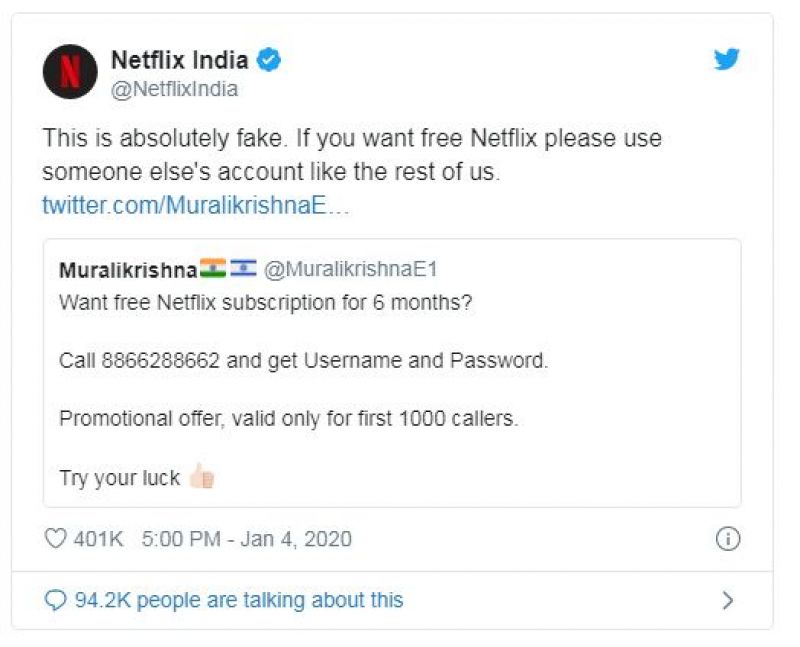Open the 5:00 PM - Jan 4, 2020 timestamp
Viewport: 800px width, 647px height.
246,539
